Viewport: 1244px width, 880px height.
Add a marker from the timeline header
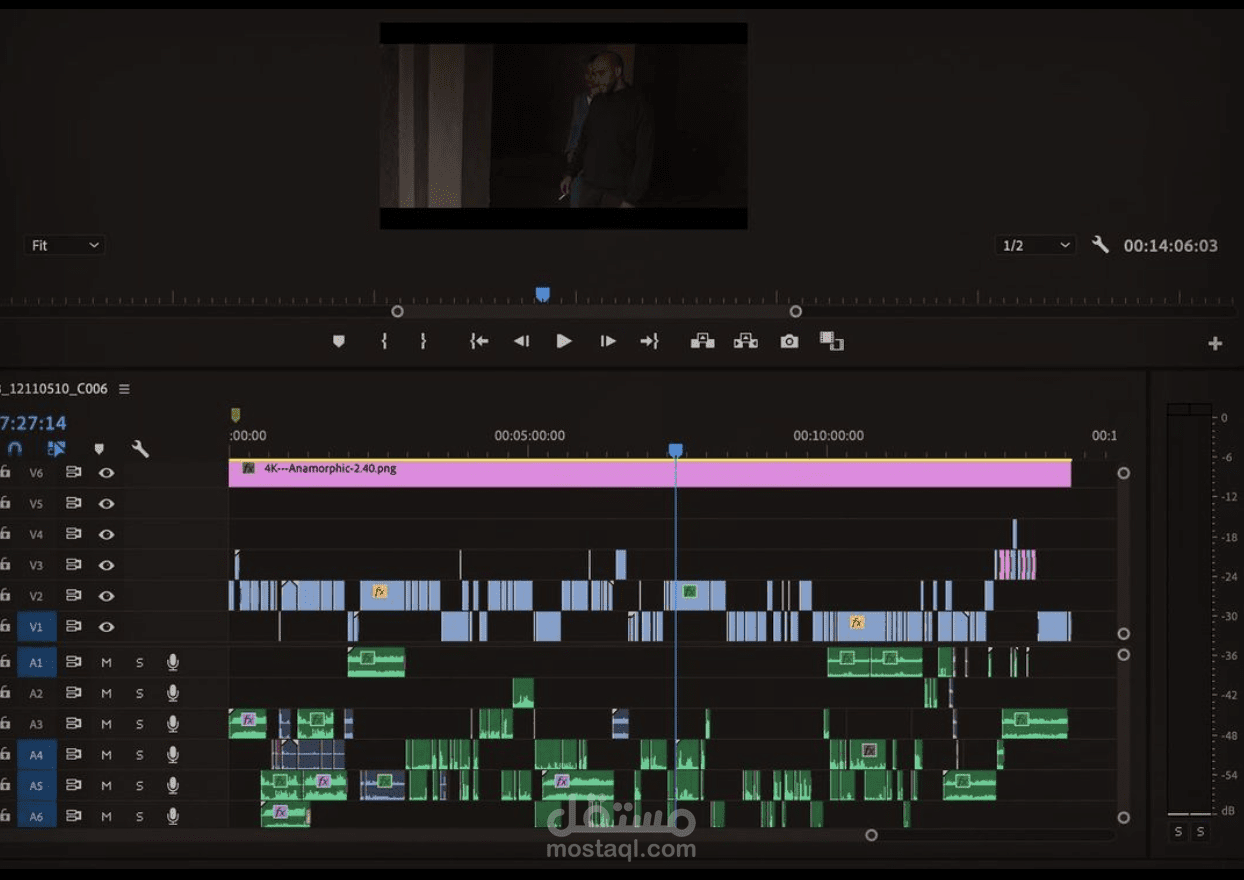(98, 449)
